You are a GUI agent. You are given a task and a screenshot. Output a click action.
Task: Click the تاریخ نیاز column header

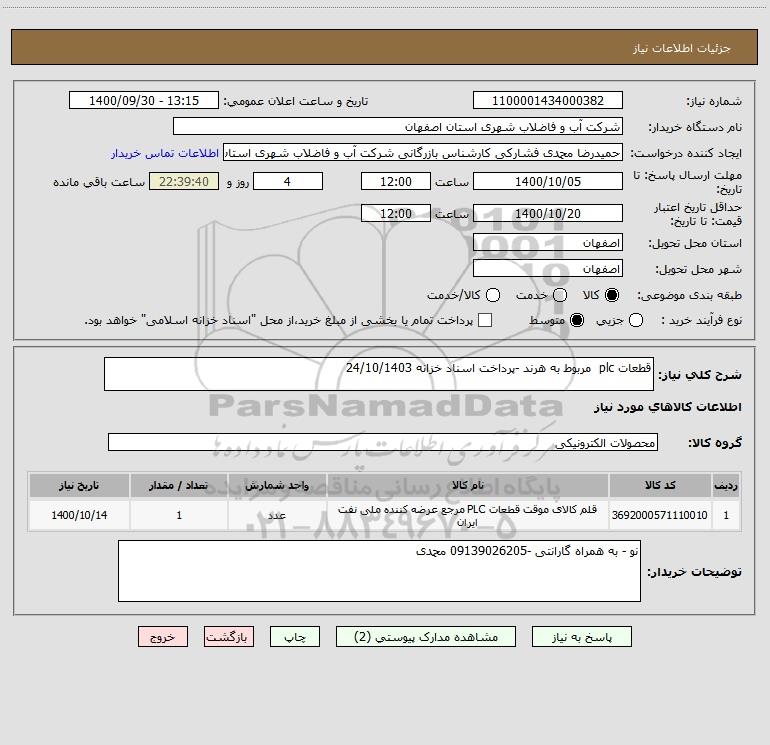[79, 486]
